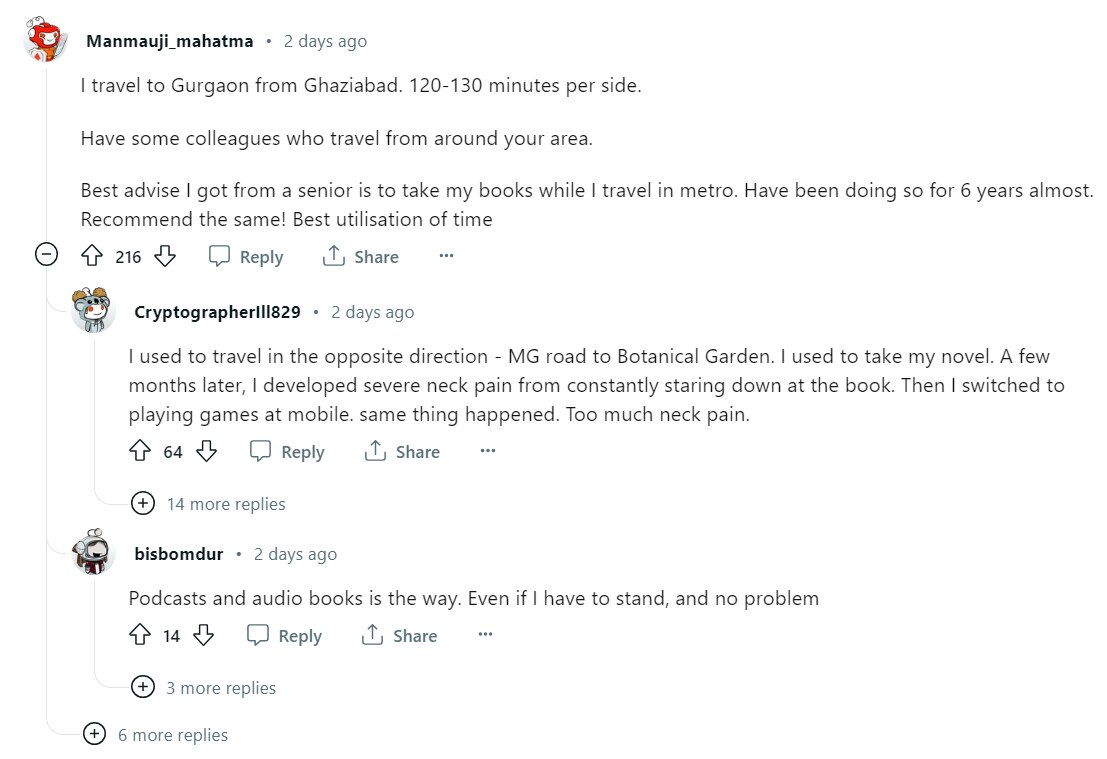Upvote bisbomdur's podcasts comment
This screenshot has height=759, width=1107.
coord(140,635)
